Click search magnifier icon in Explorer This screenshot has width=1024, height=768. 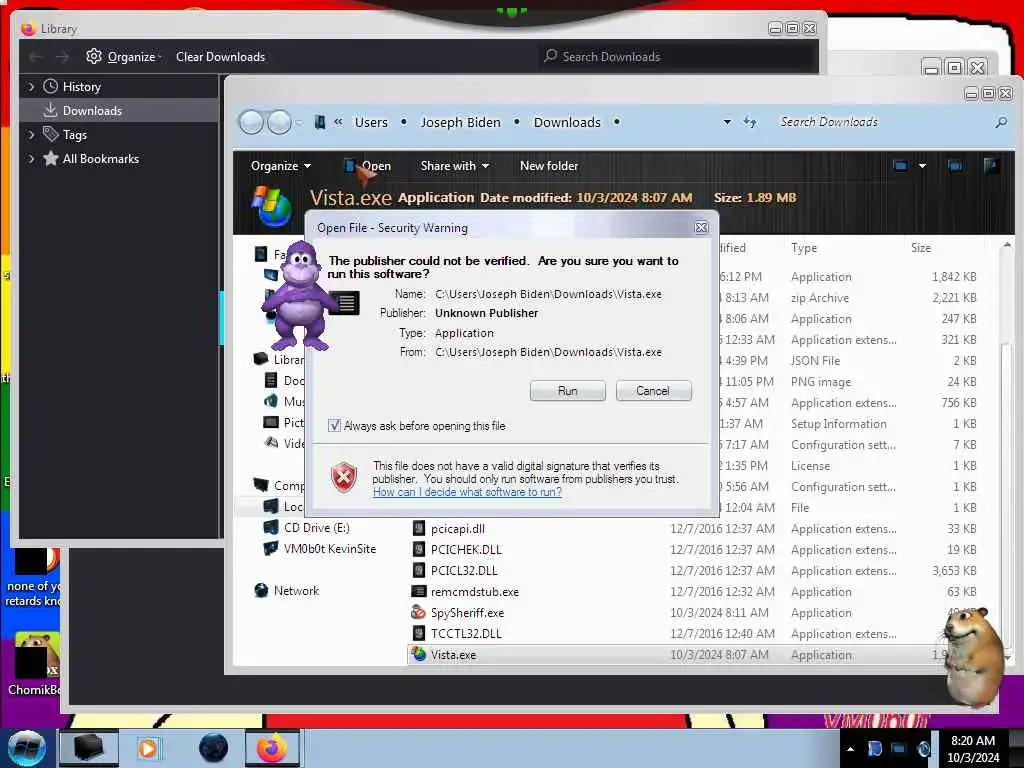click(1001, 122)
